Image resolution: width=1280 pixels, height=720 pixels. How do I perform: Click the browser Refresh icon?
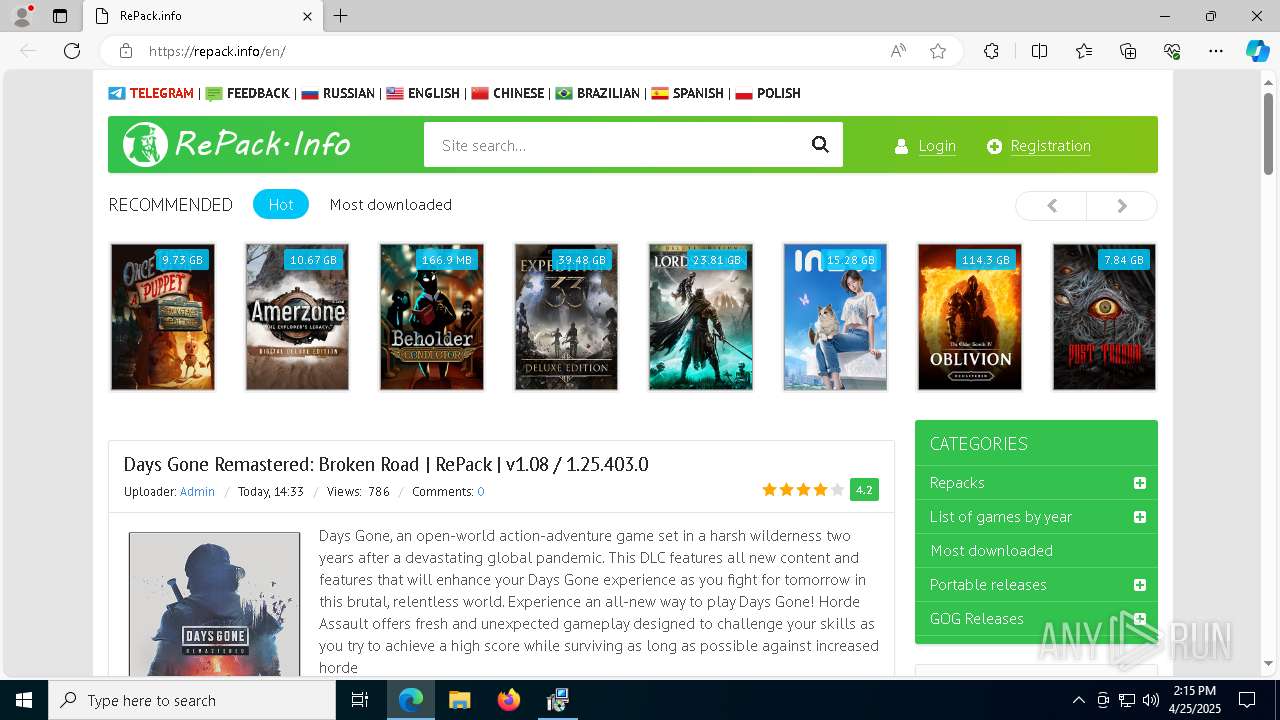click(72, 51)
